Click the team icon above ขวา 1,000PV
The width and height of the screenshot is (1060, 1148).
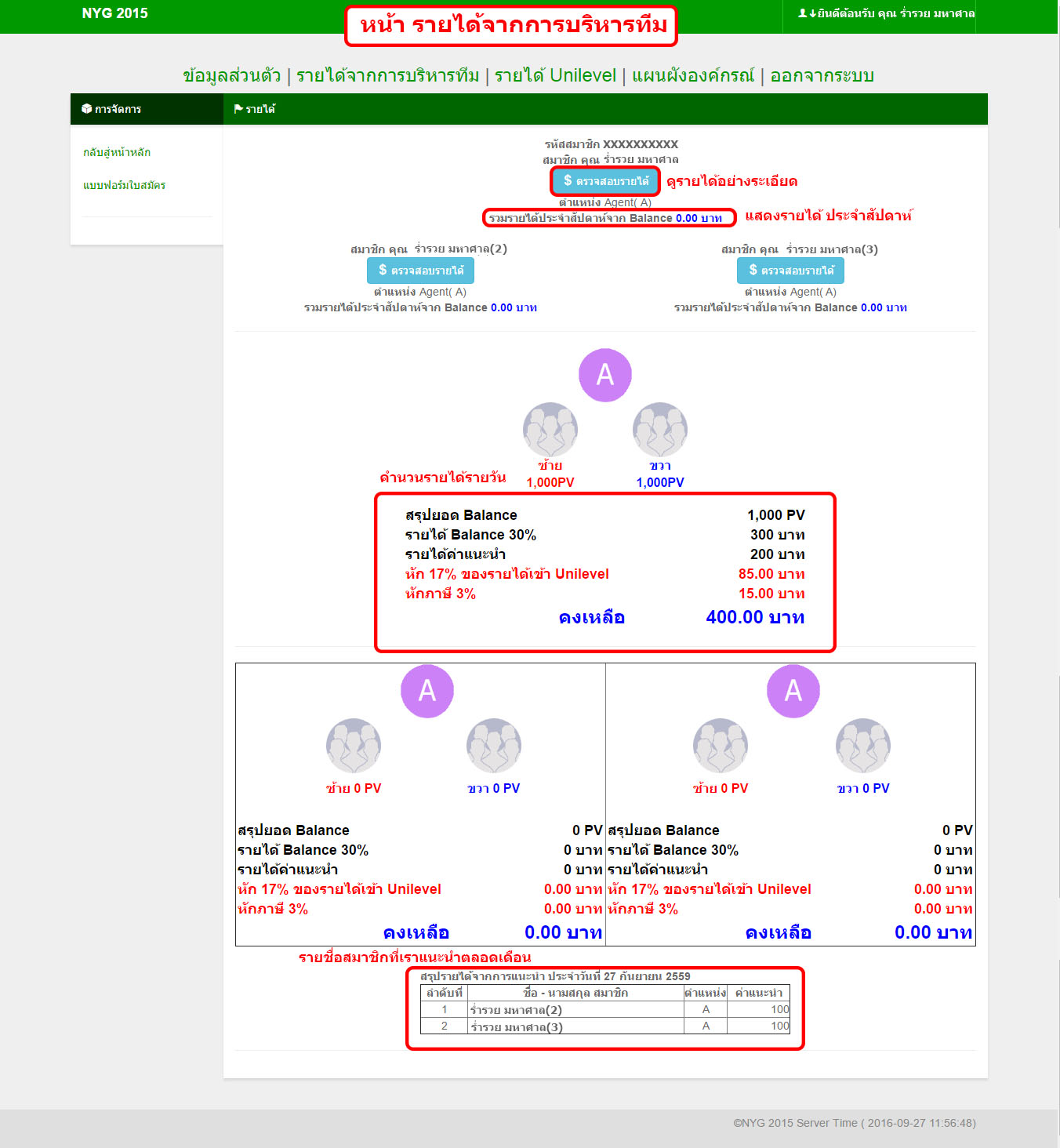point(660,430)
